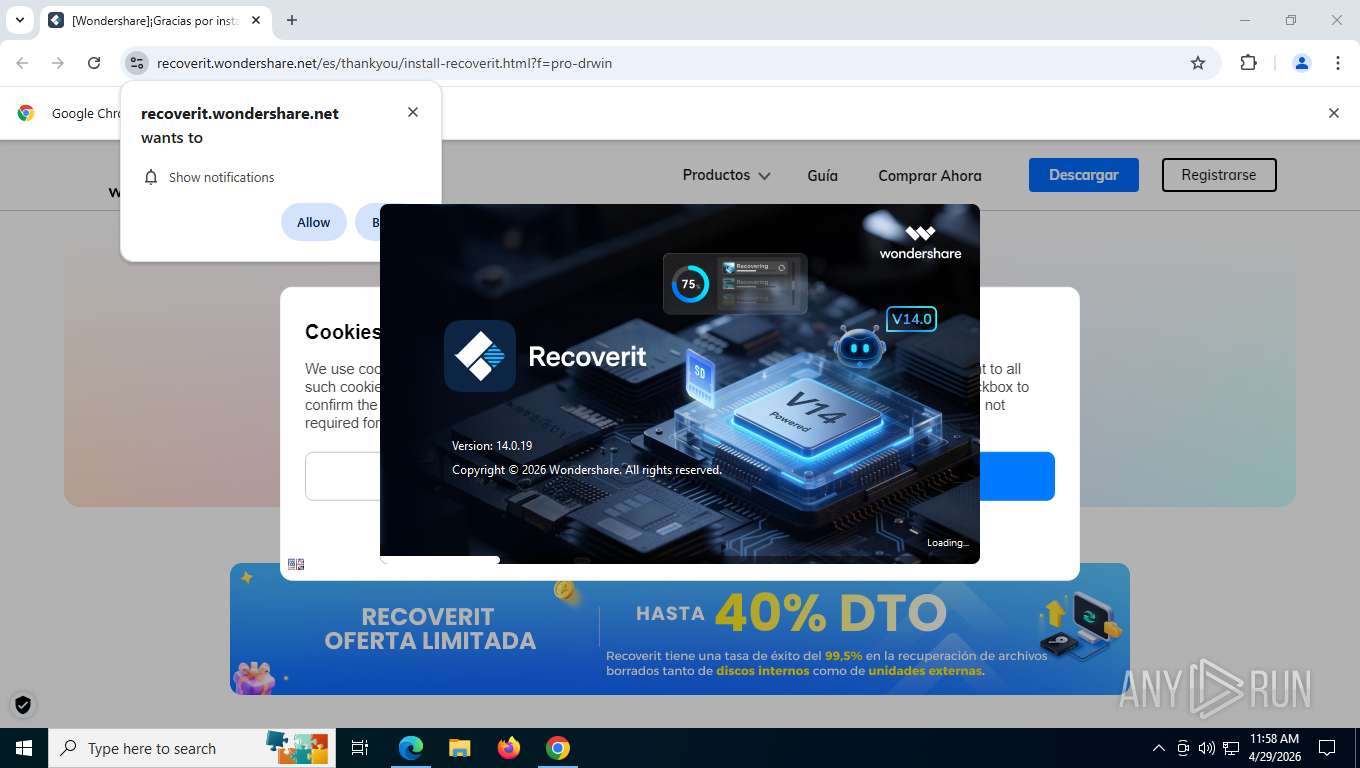Open the Guía menu item
Image resolution: width=1360 pixels, height=768 pixels.
(822, 175)
